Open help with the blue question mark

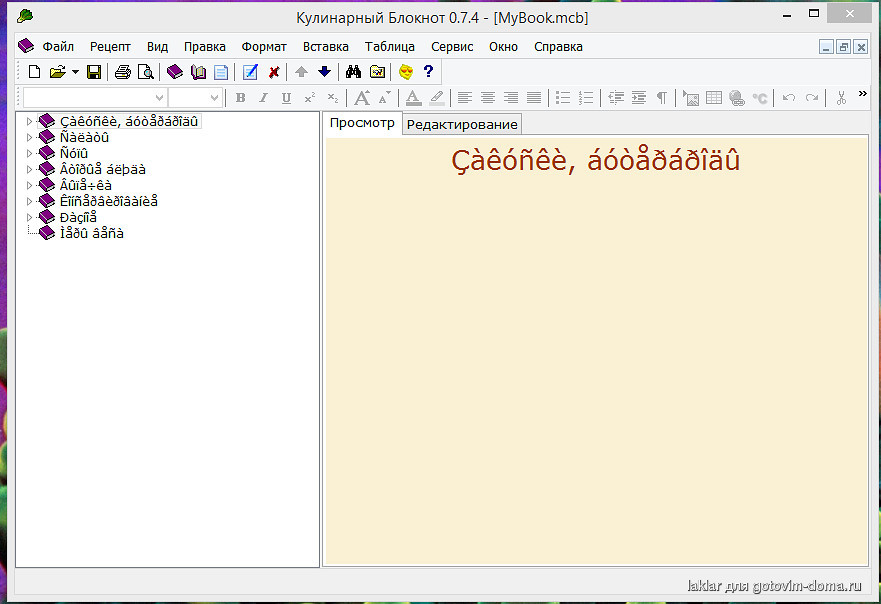tap(429, 71)
